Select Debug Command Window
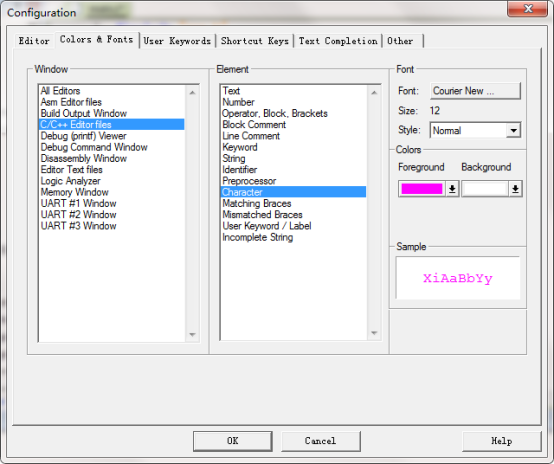 tap(111, 147)
